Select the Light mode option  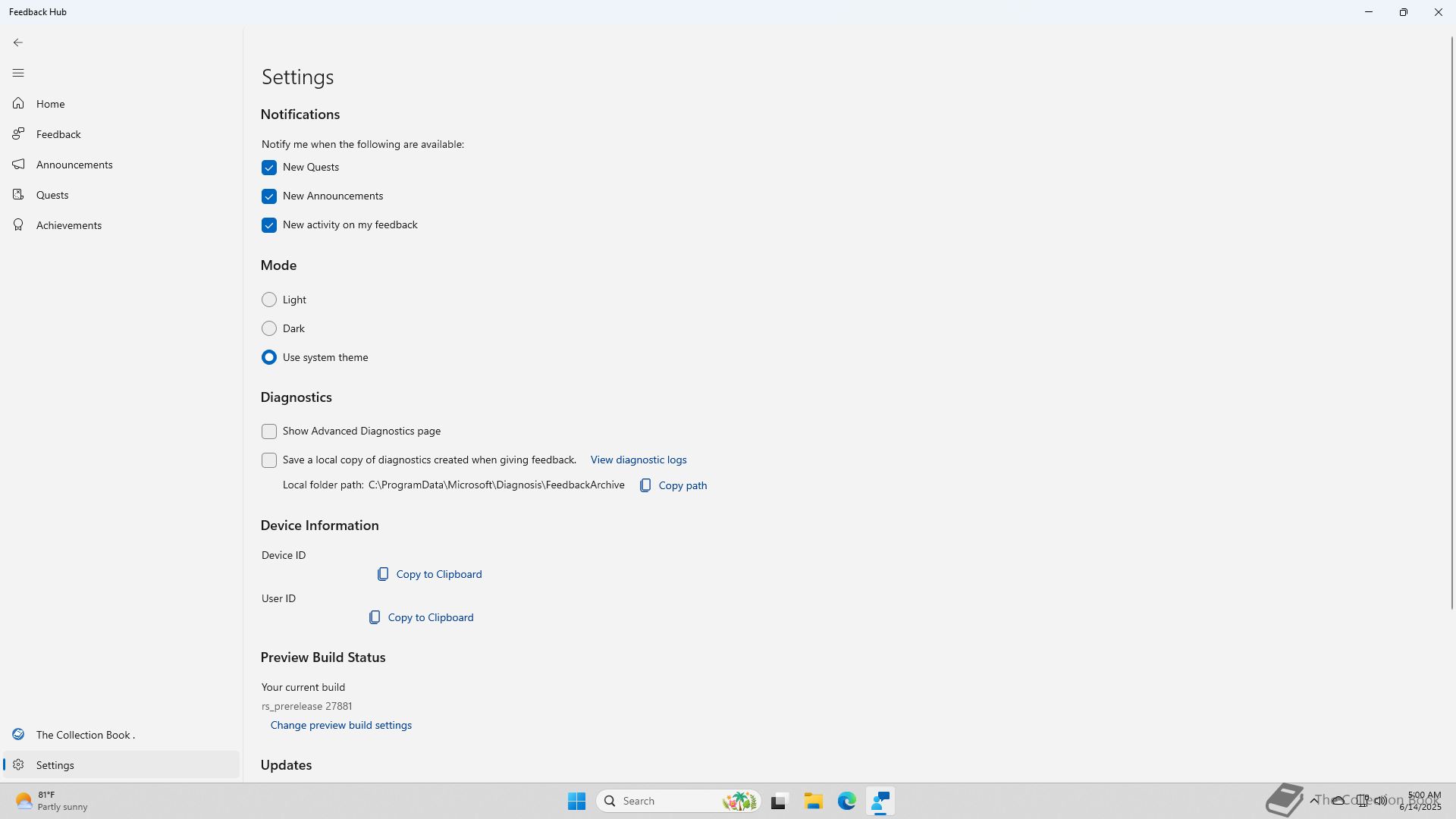(x=269, y=300)
